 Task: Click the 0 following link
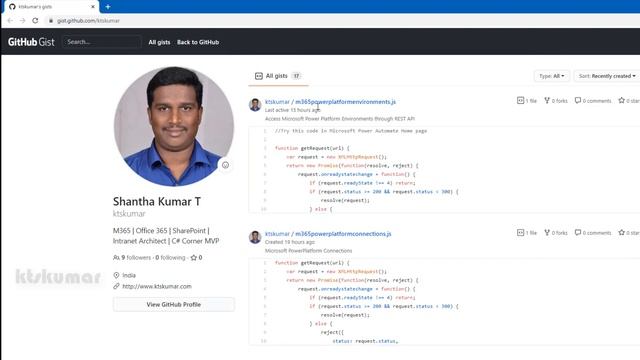click(170, 258)
